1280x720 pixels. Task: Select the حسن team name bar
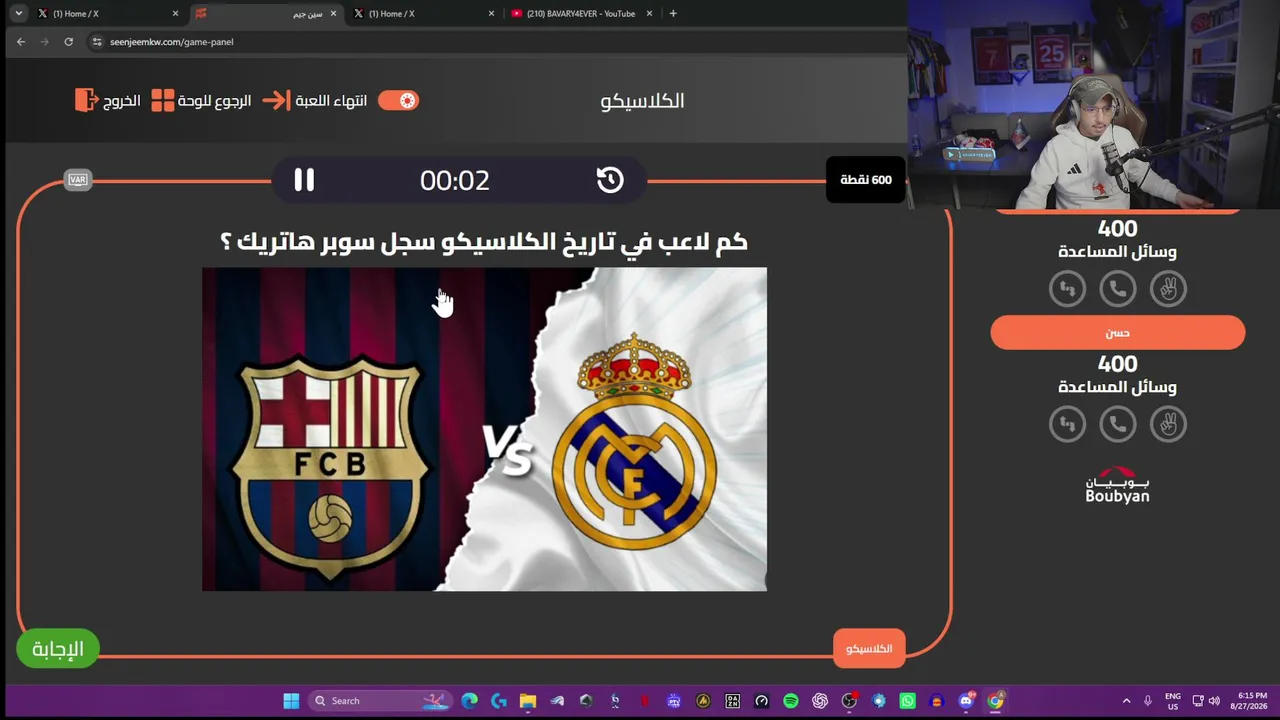coord(1118,333)
